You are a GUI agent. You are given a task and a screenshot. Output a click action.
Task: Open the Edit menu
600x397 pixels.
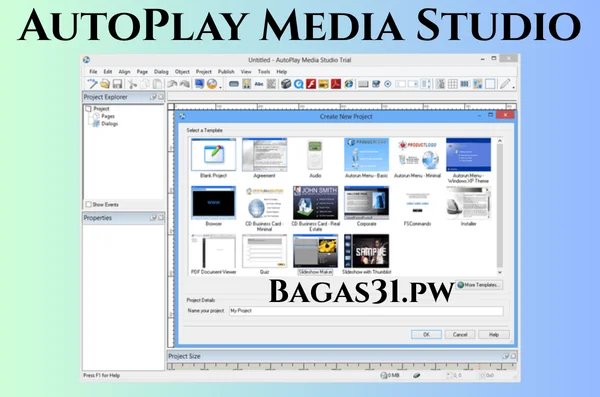(x=108, y=72)
